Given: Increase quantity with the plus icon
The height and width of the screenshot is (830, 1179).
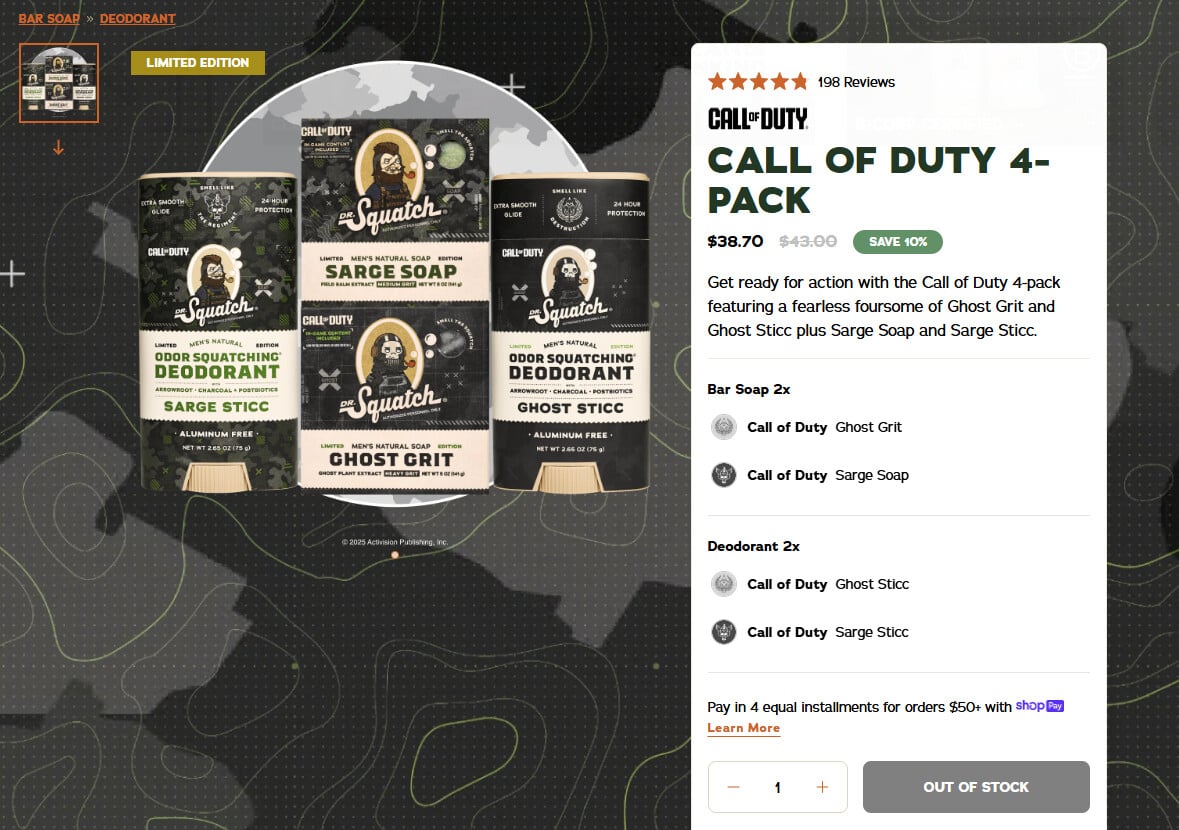Looking at the screenshot, I should tap(823, 787).
